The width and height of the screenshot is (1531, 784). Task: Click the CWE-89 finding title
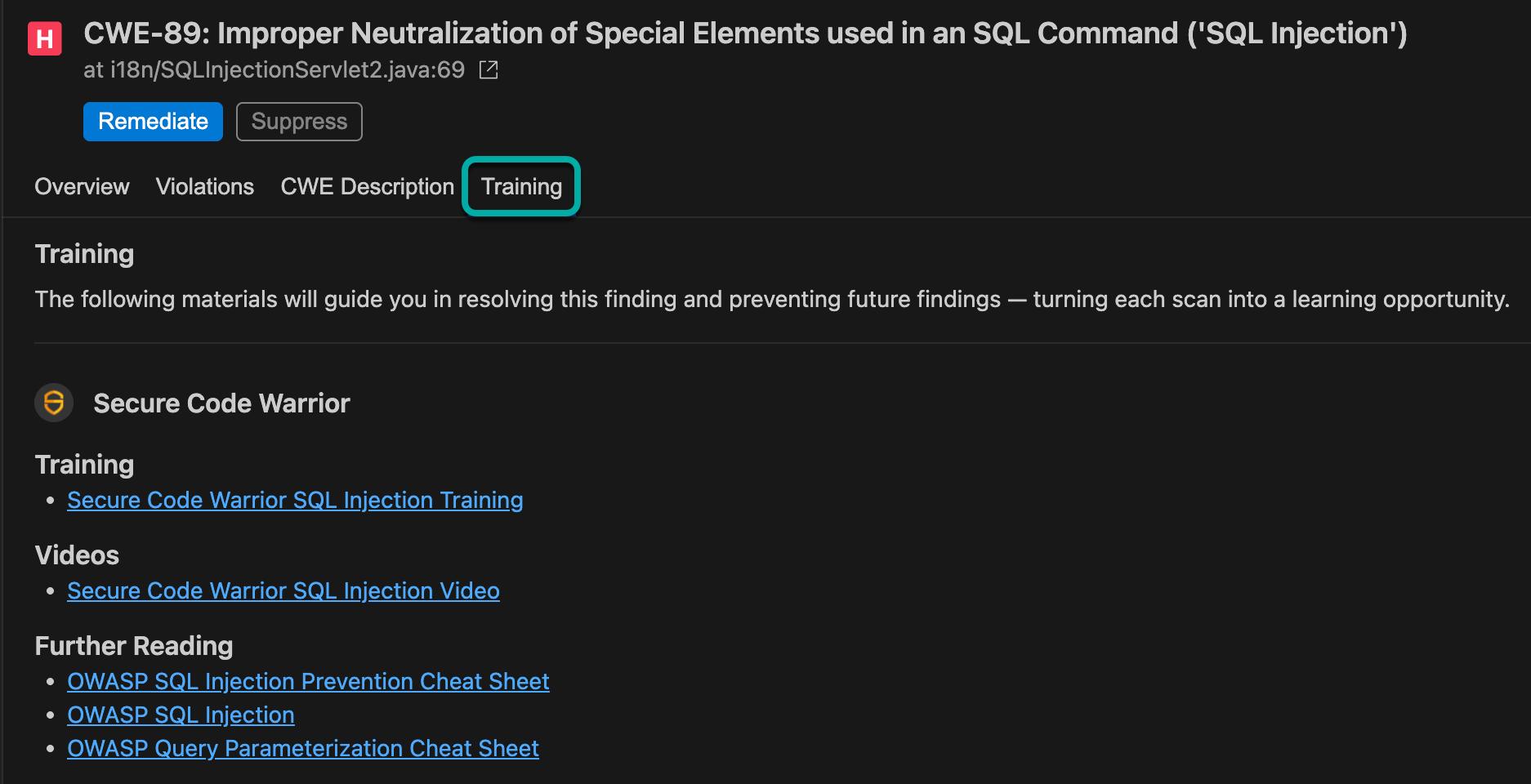tap(745, 33)
